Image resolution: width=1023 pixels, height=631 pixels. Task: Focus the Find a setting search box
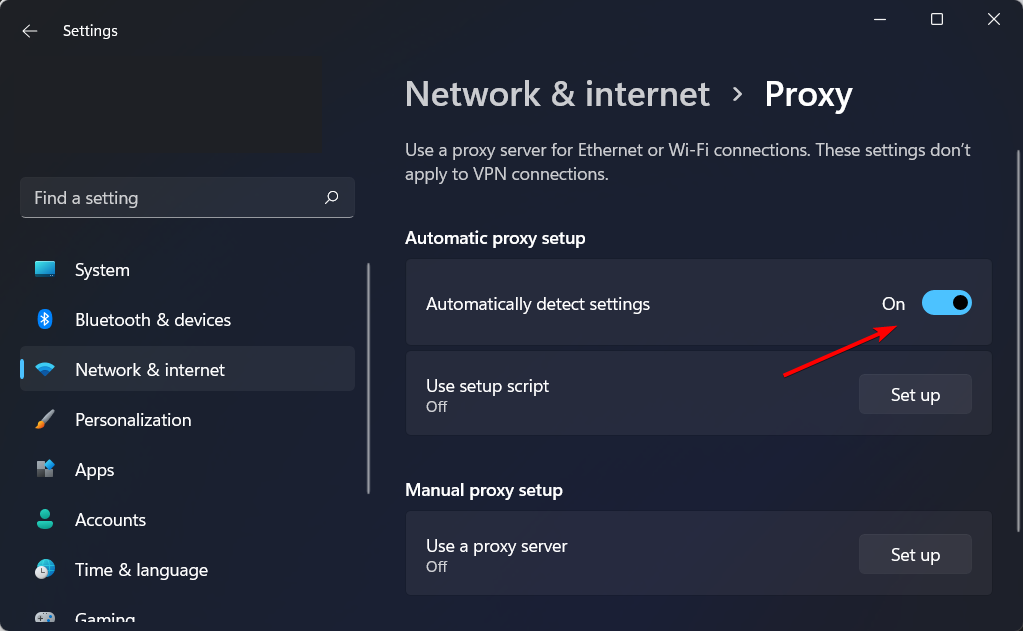[x=187, y=198]
